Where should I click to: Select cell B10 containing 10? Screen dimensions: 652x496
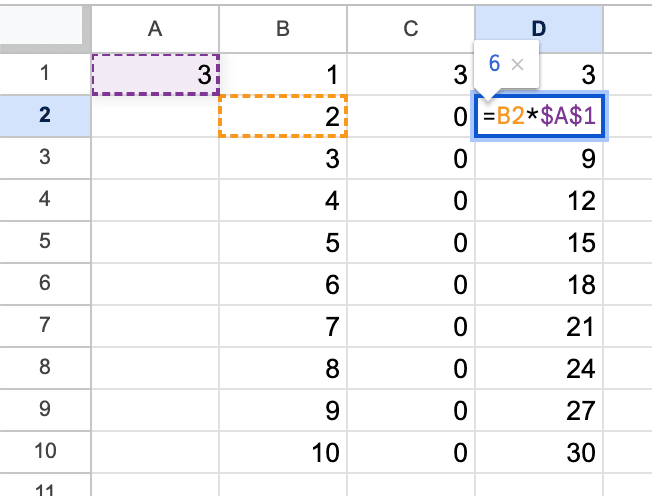tap(283, 452)
